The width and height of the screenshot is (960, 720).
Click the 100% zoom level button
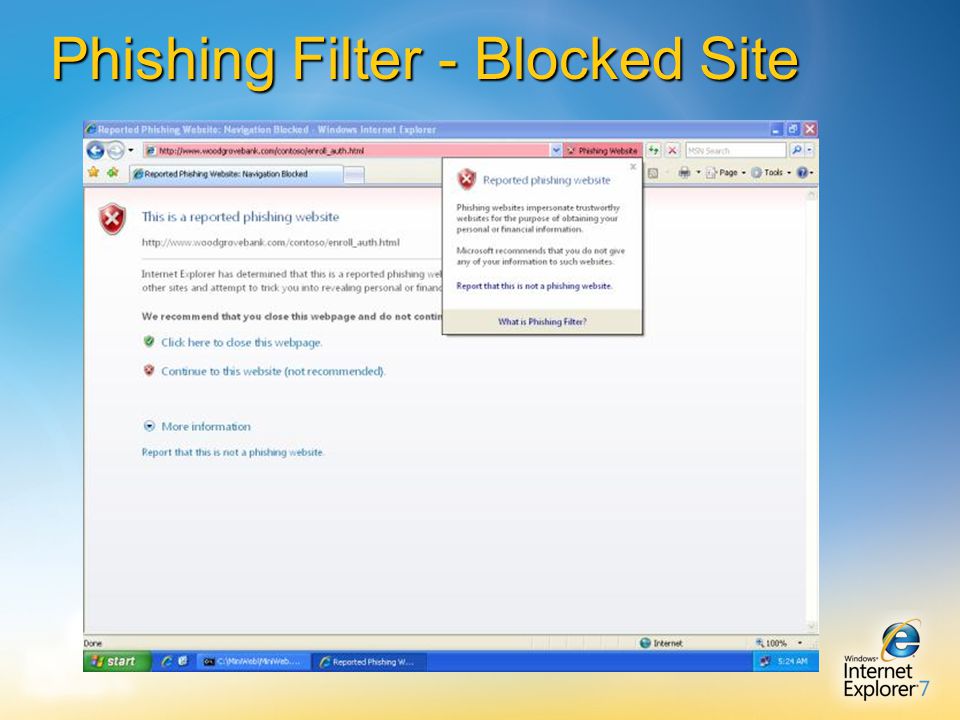[771, 643]
